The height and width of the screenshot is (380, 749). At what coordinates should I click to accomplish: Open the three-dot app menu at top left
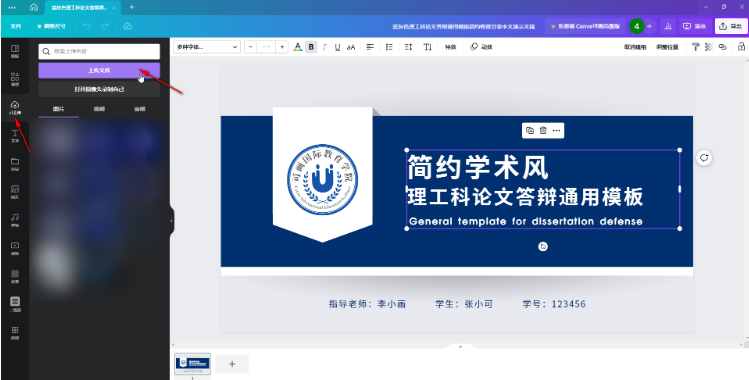(x=12, y=7)
